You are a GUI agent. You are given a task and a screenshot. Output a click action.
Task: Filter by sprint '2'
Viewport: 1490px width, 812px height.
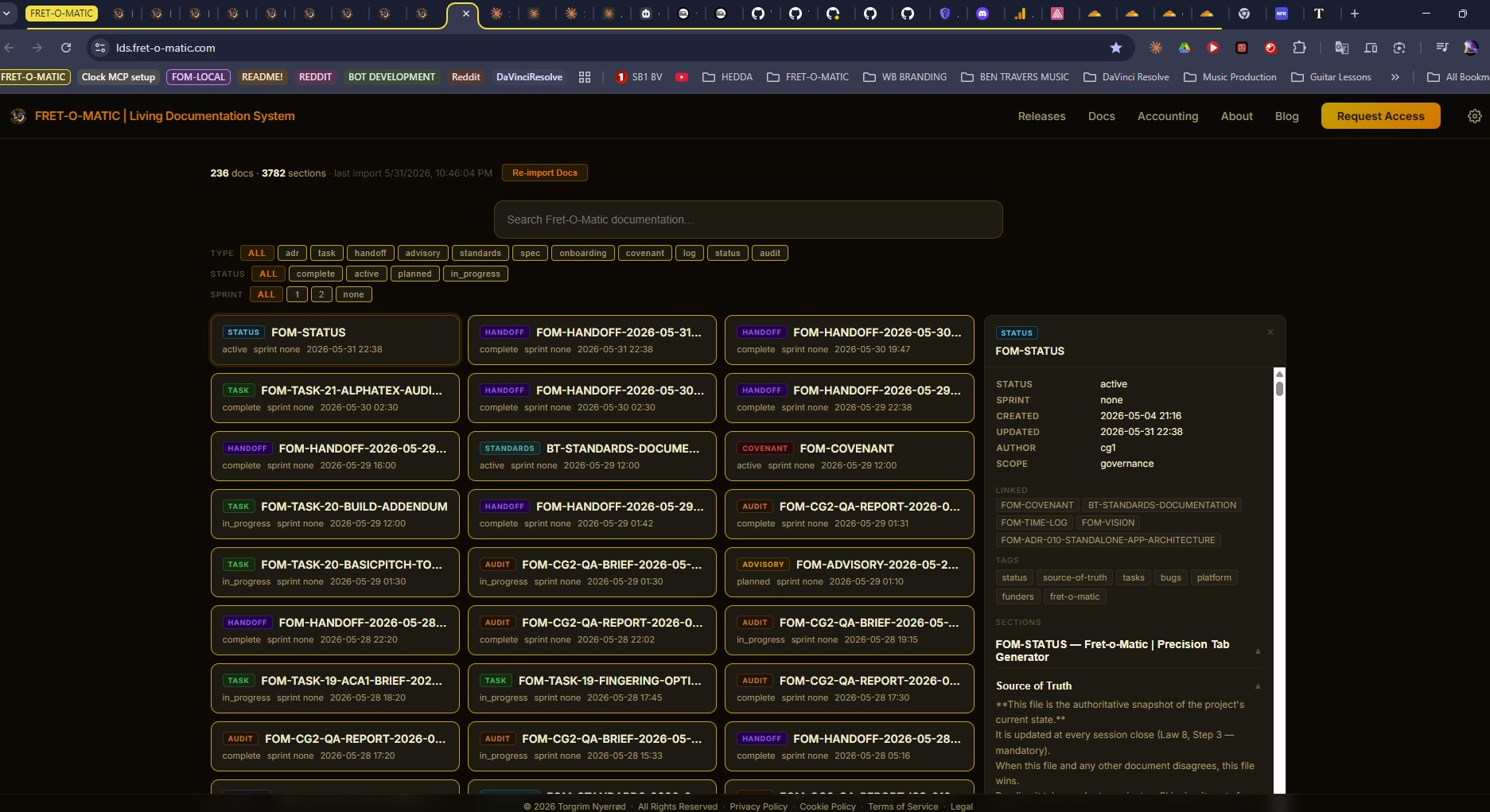pyautogui.click(x=321, y=294)
